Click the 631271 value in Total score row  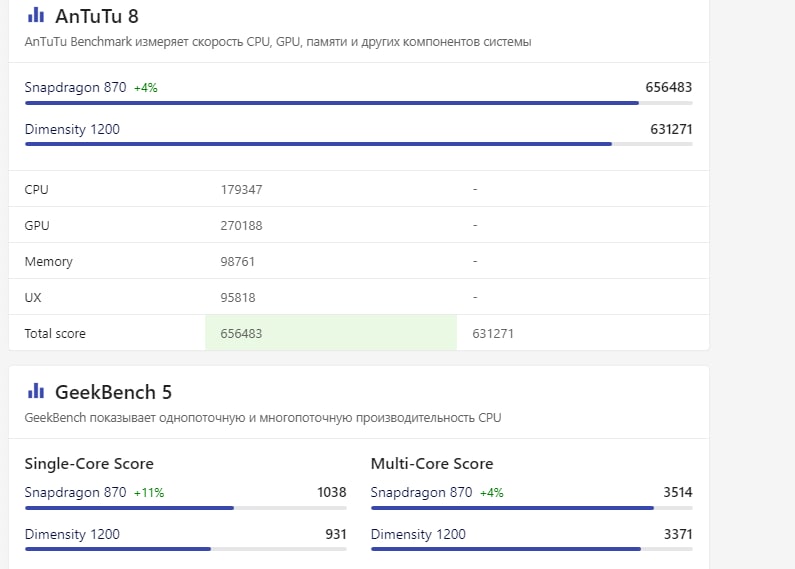[x=493, y=334]
